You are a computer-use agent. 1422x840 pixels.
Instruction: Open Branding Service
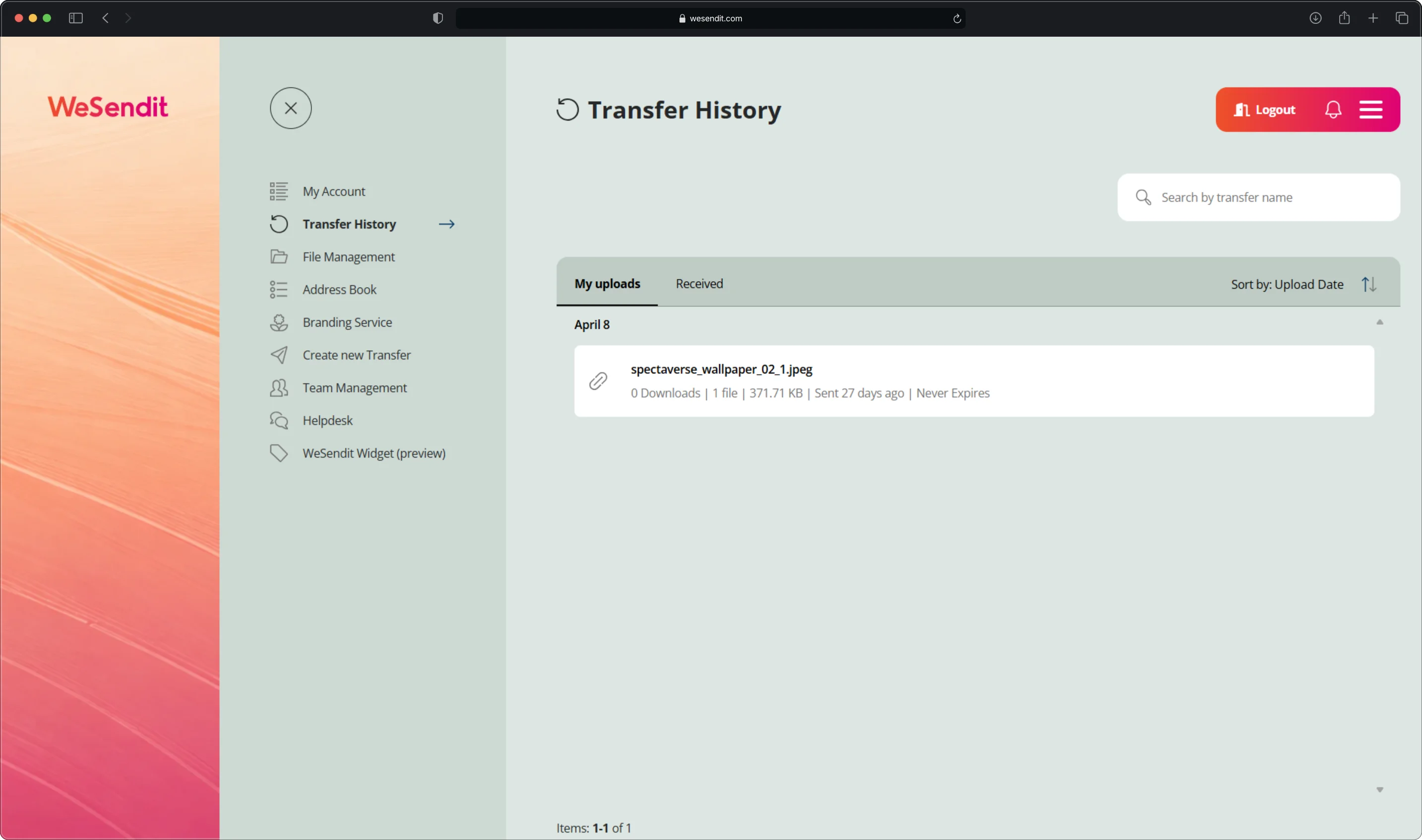point(348,323)
